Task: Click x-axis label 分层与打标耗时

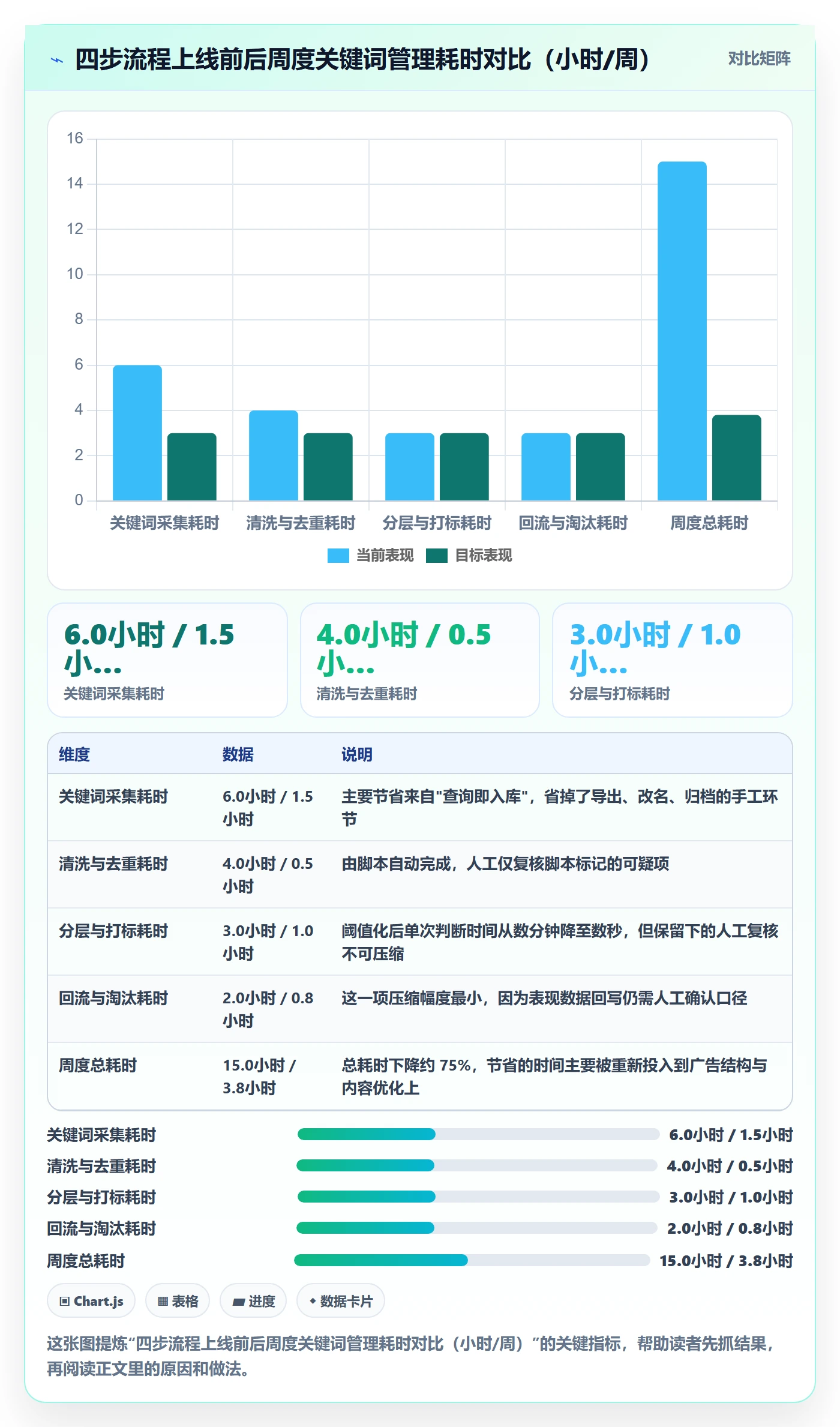Action: click(437, 523)
